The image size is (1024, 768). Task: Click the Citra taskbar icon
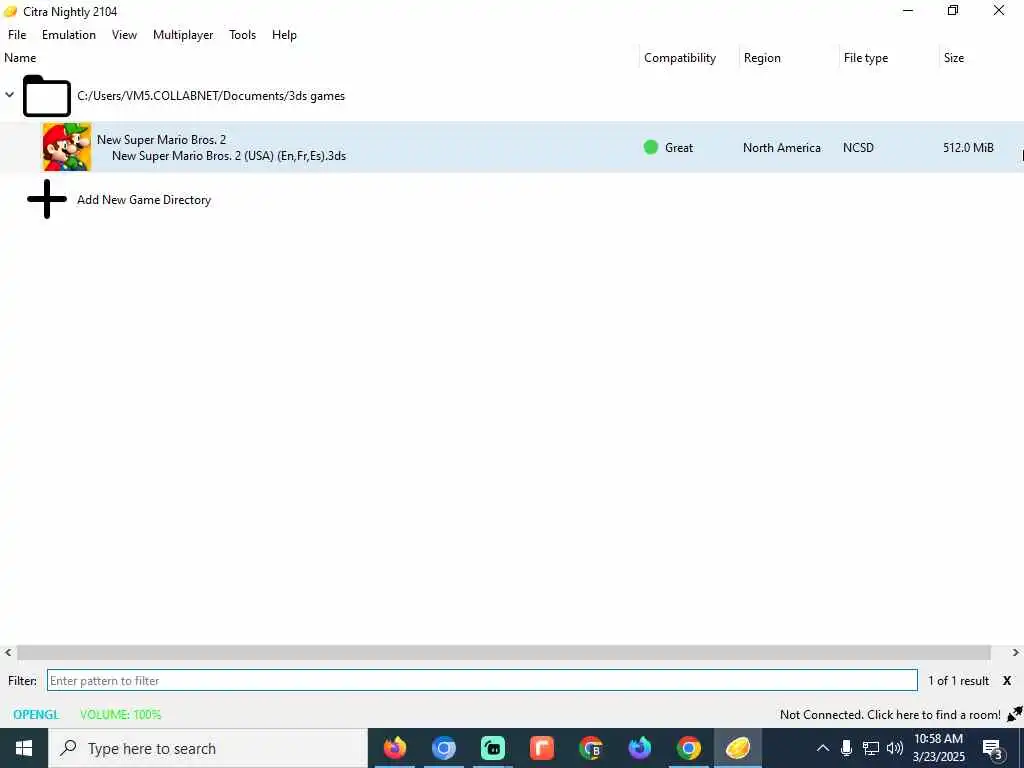[737, 748]
